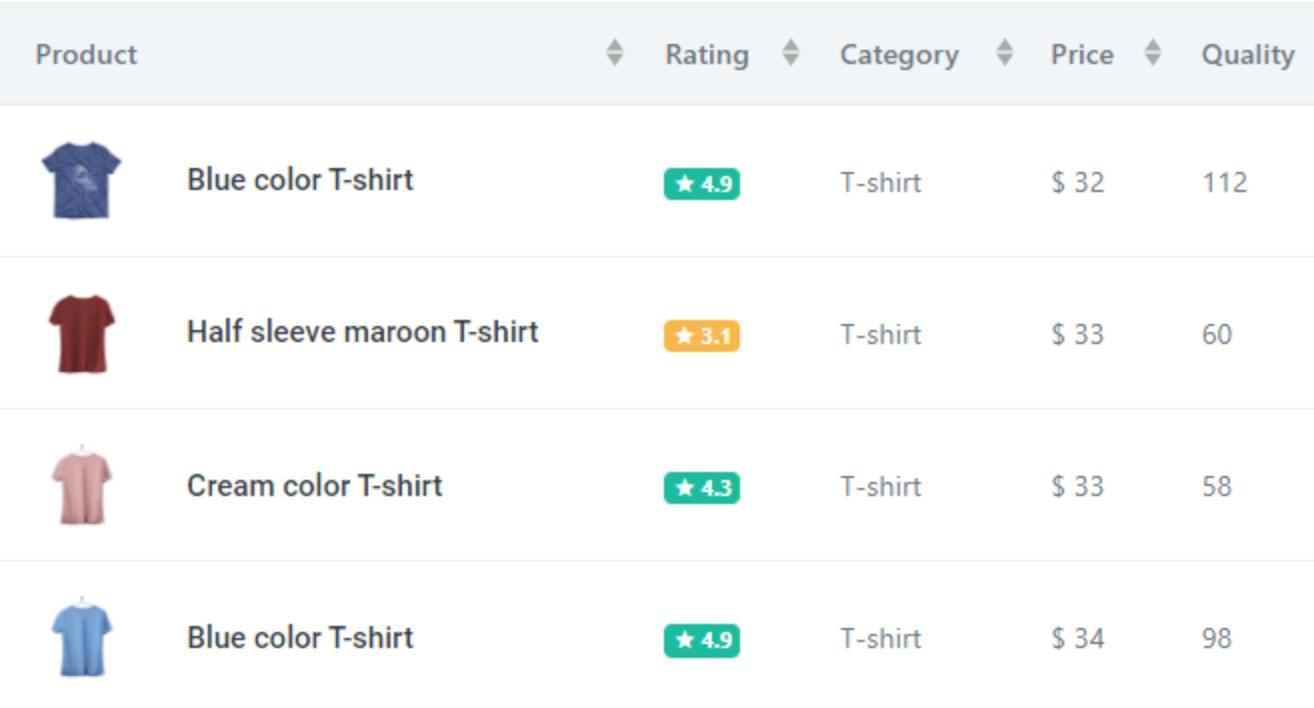Screen dimensions: 1314x708
Task: Click T-shirt category in maroon row
Action: pyautogui.click(x=880, y=334)
